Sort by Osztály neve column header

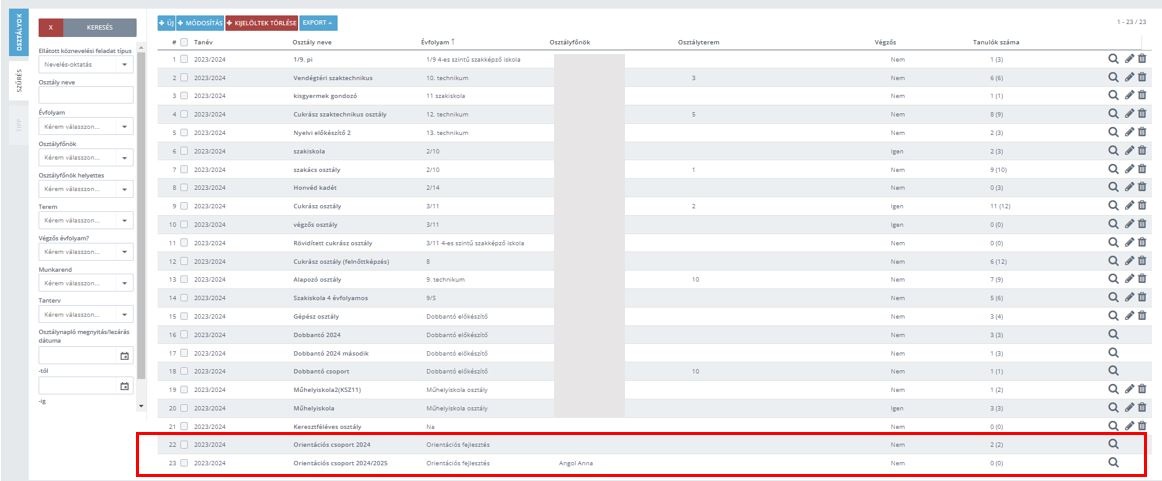point(312,42)
